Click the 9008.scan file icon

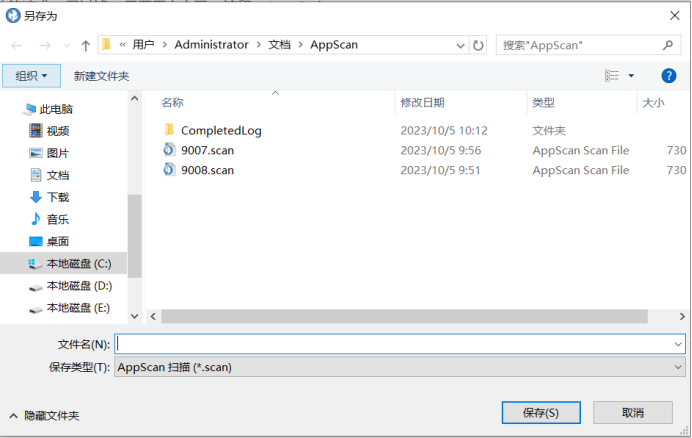[169, 170]
